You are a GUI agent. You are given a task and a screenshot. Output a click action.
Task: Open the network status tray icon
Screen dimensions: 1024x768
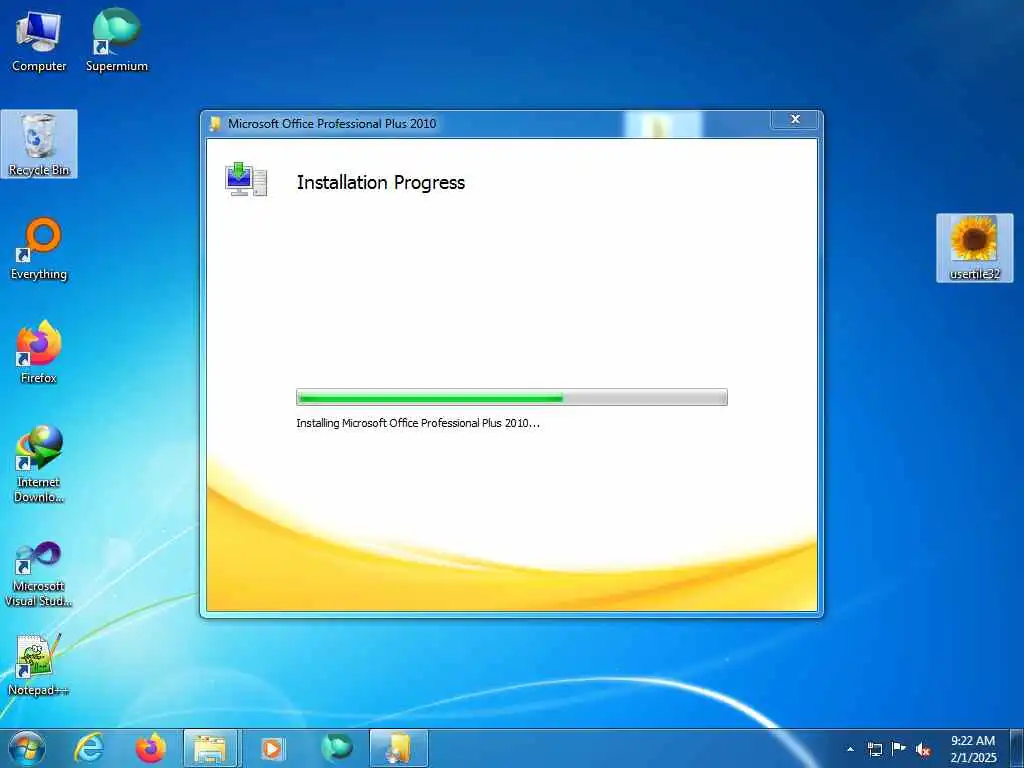[874, 749]
